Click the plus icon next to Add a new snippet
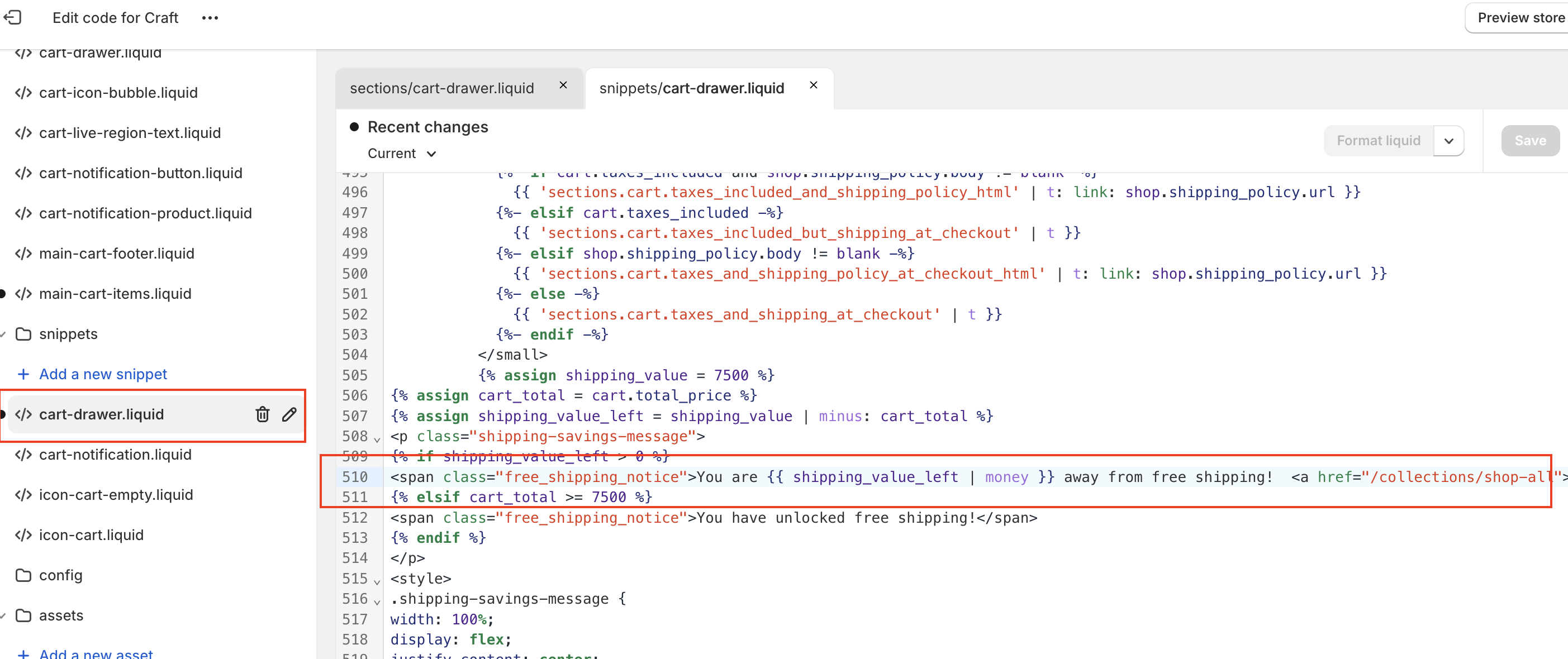 (x=22, y=374)
